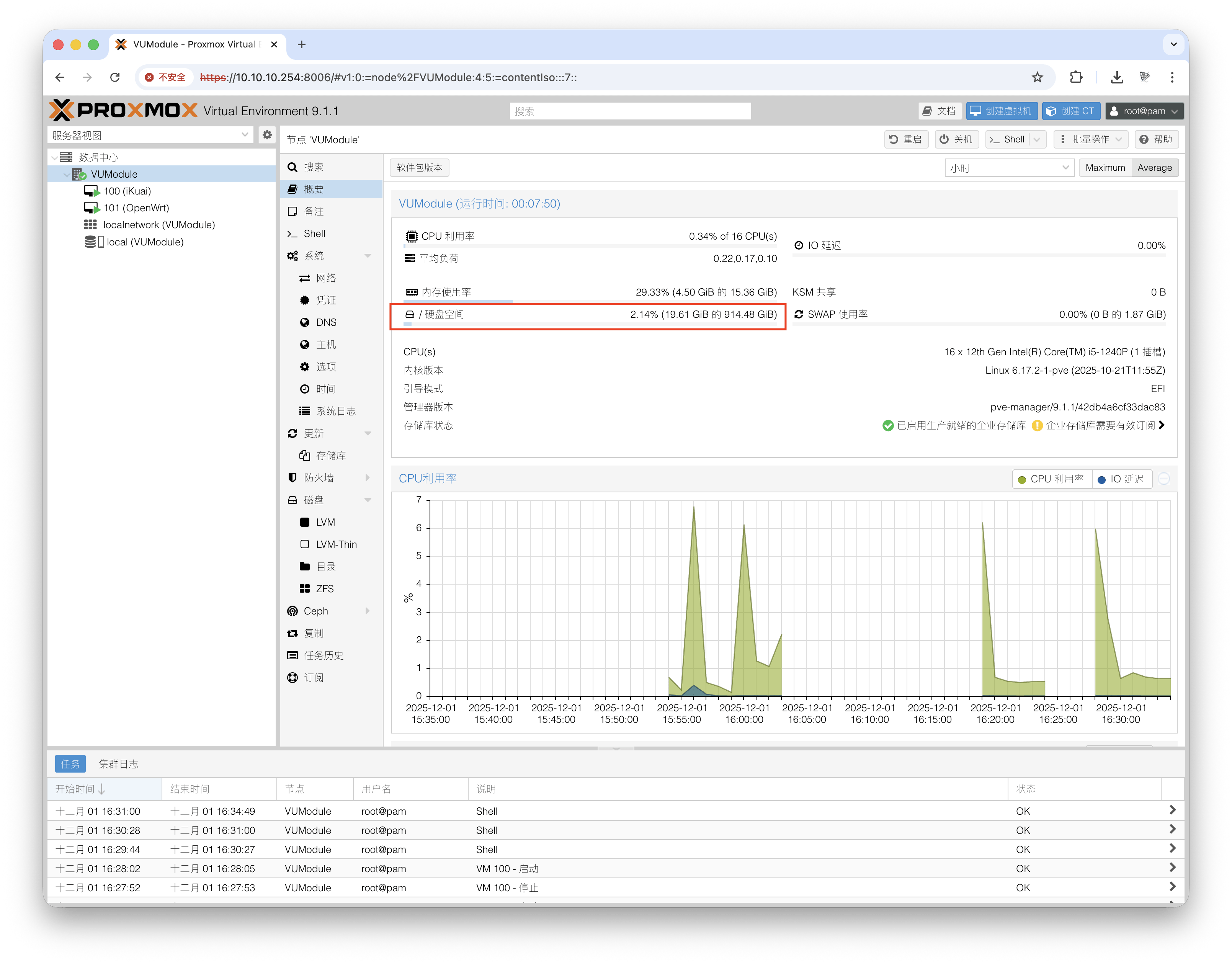Image resolution: width=1232 pixels, height=964 pixels.
Task: Open the Hour timeframe dropdown
Action: tap(1008, 168)
